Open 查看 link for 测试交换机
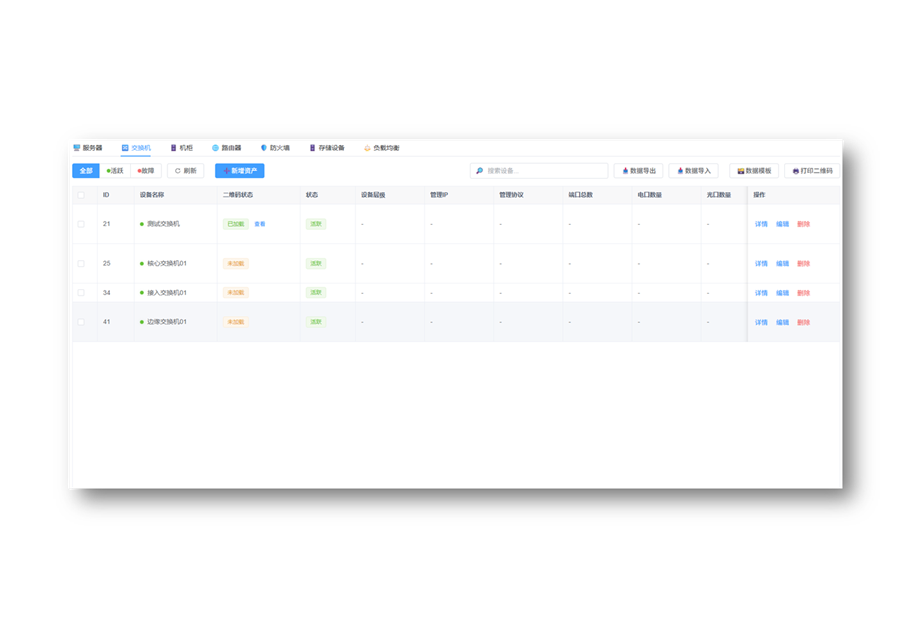This screenshot has width=909, height=624. click(x=260, y=224)
